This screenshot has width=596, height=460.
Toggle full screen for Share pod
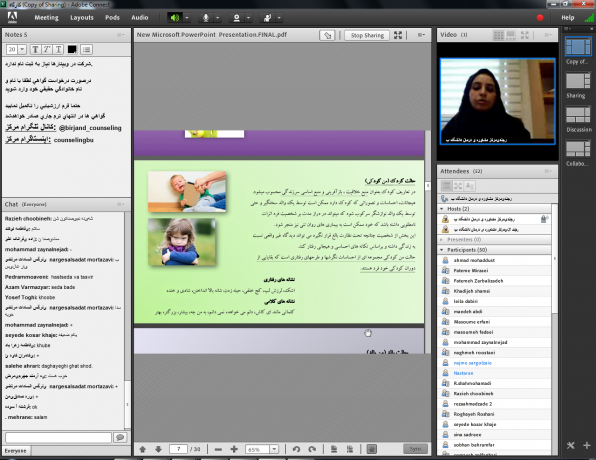click(x=398, y=35)
